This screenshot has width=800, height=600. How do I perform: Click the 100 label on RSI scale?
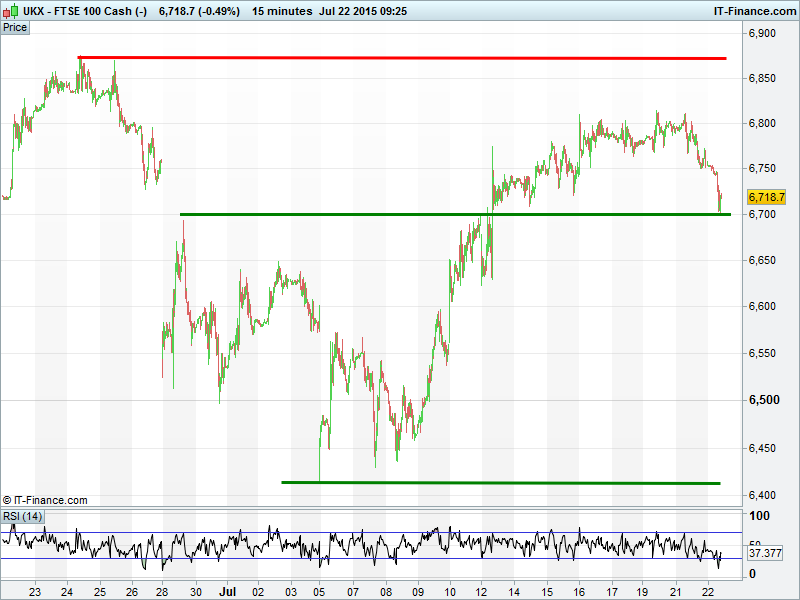point(758,517)
